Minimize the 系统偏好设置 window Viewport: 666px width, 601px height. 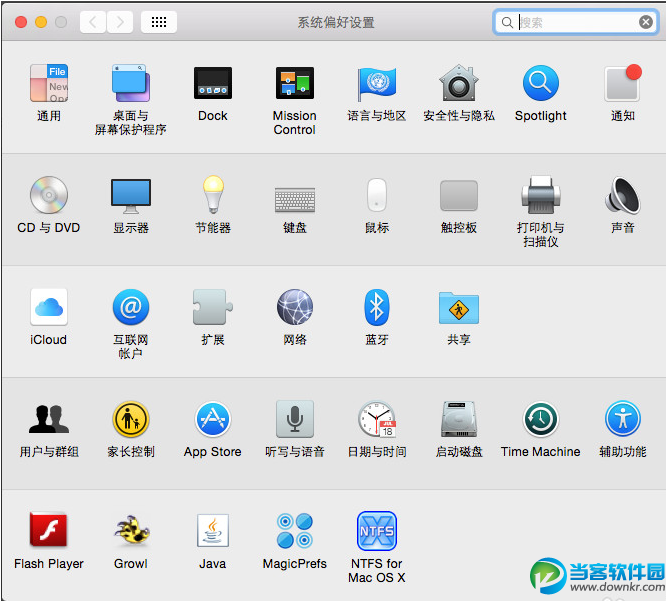(41, 22)
